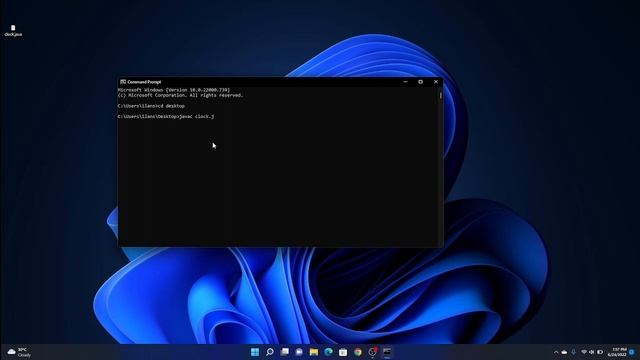Open the Wi-Fi network tray icon
Image resolution: width=640 pixels, height=360 pixels.
tap(584, 352)
